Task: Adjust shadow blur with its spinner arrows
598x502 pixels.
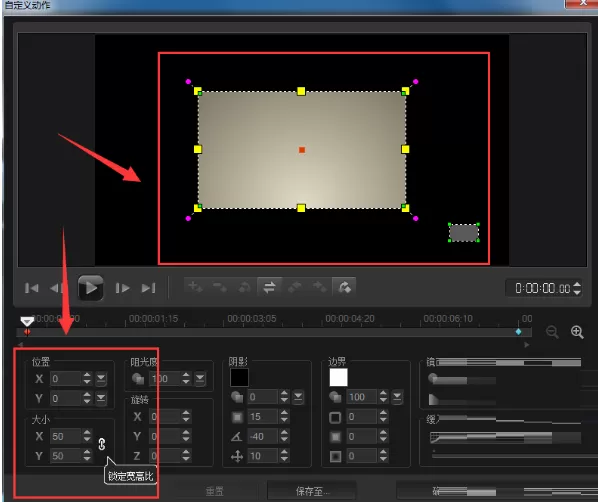Action: 284,417
